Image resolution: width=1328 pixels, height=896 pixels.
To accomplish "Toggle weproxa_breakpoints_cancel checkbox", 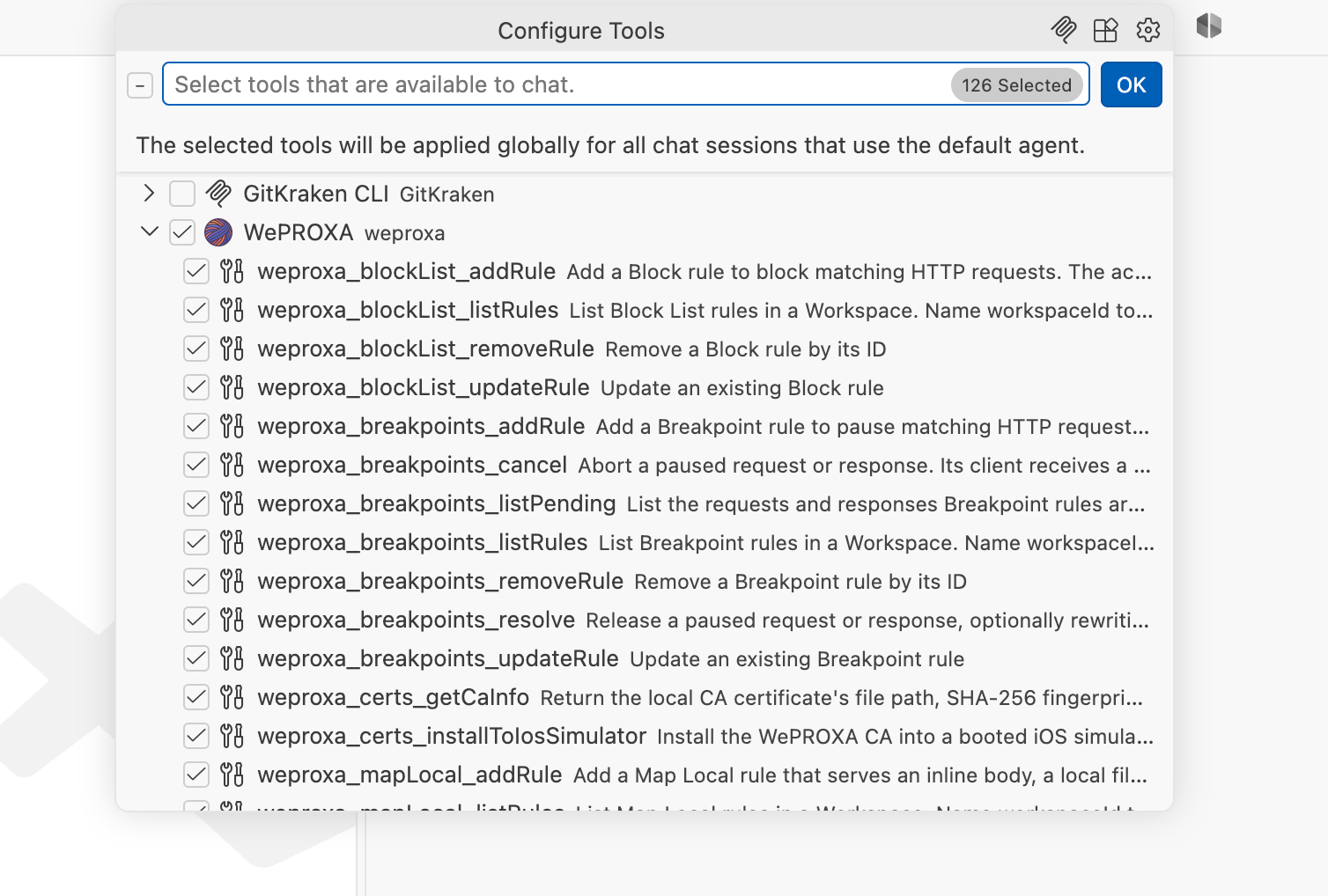I will pos(196,465).
